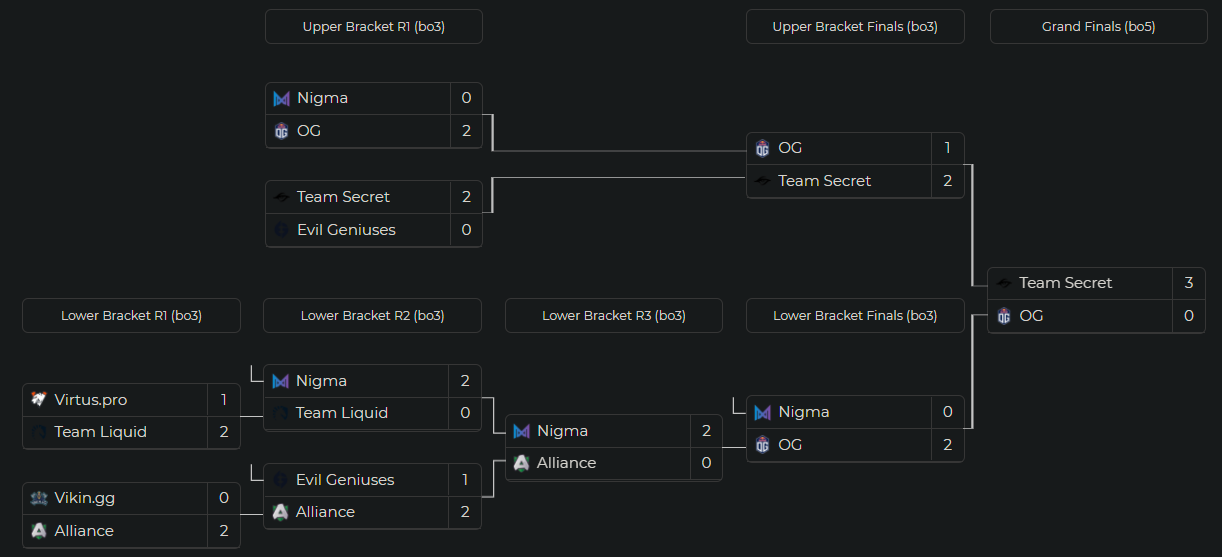The height and width of the screenshot is (557, 1222).
Task: Click Team Liquid logo in Lower Bracket R1
Action: [x=39, y=432]
